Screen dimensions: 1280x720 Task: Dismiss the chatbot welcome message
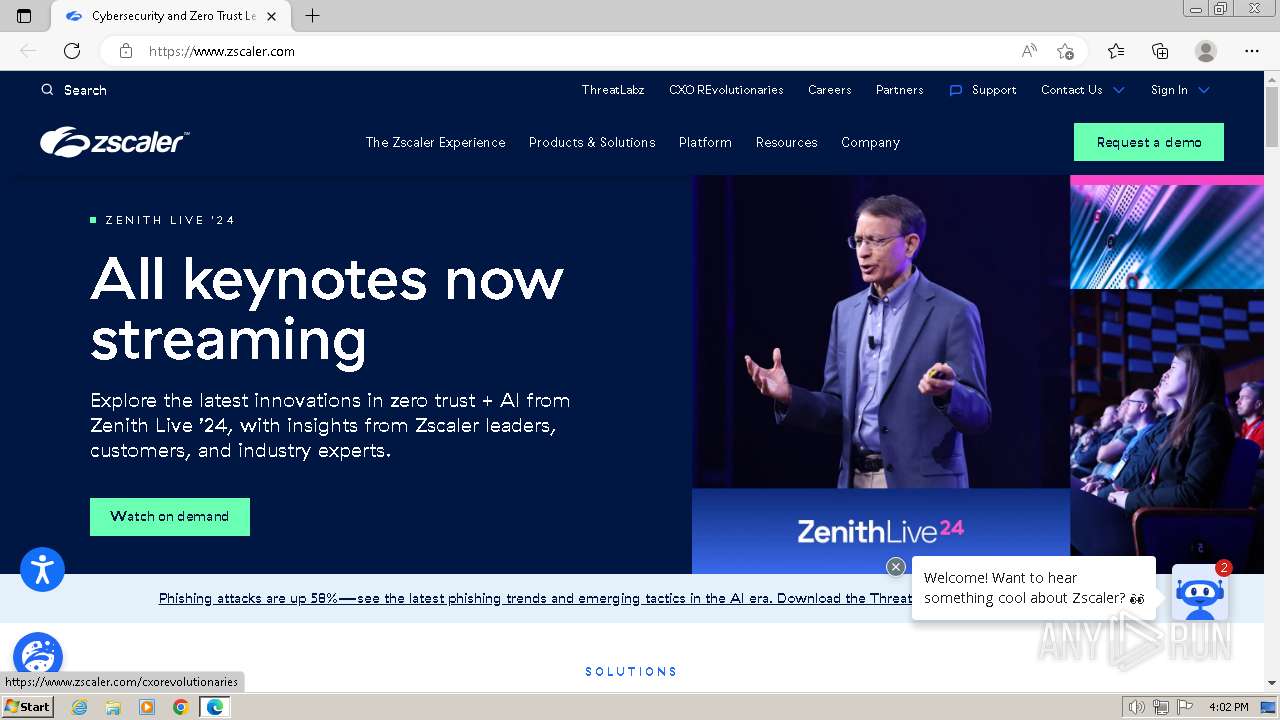click(896, 567)
